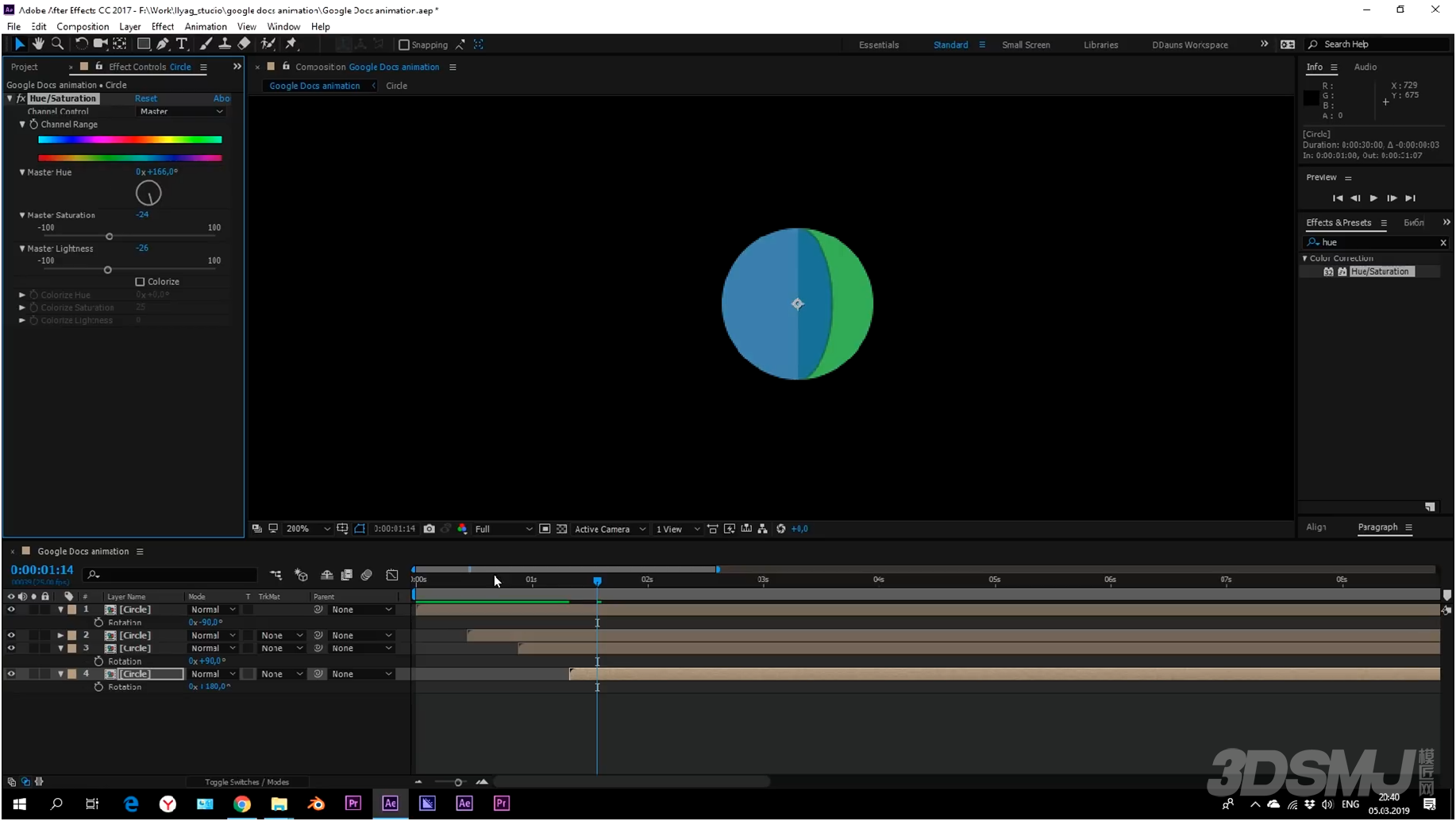Image resolution: width=1456 pixels, height=821 pixels.
Task: Enable the Snapping checkbox
Action: 403,45
